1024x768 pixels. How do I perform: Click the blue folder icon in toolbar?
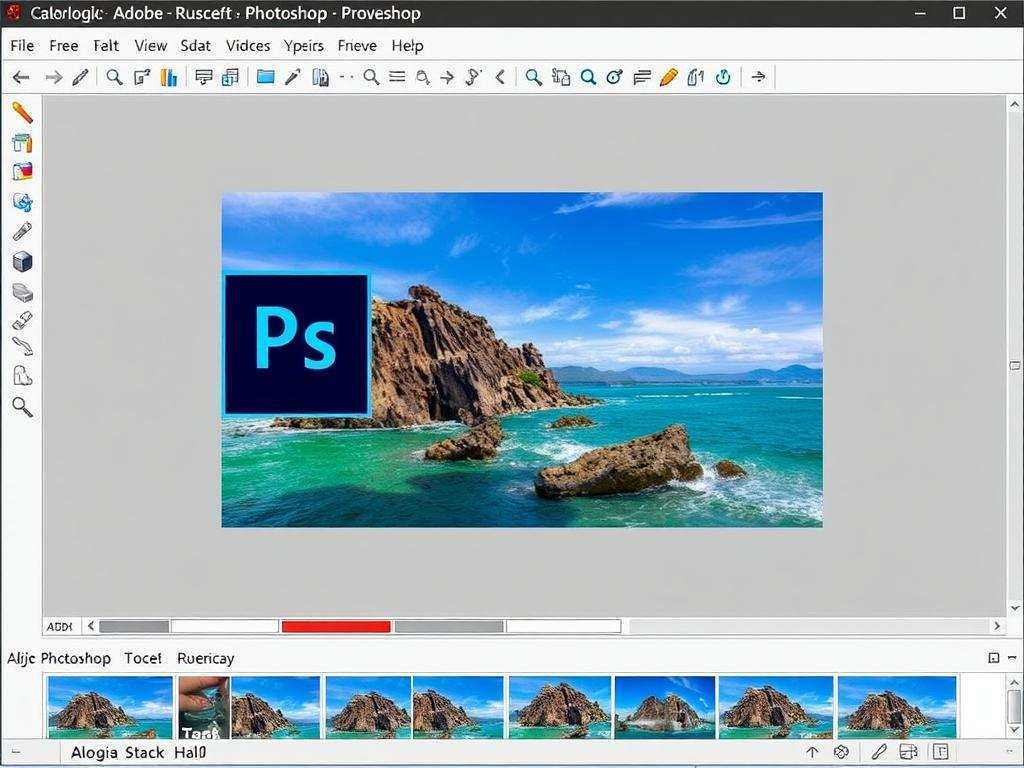(265, 77)
